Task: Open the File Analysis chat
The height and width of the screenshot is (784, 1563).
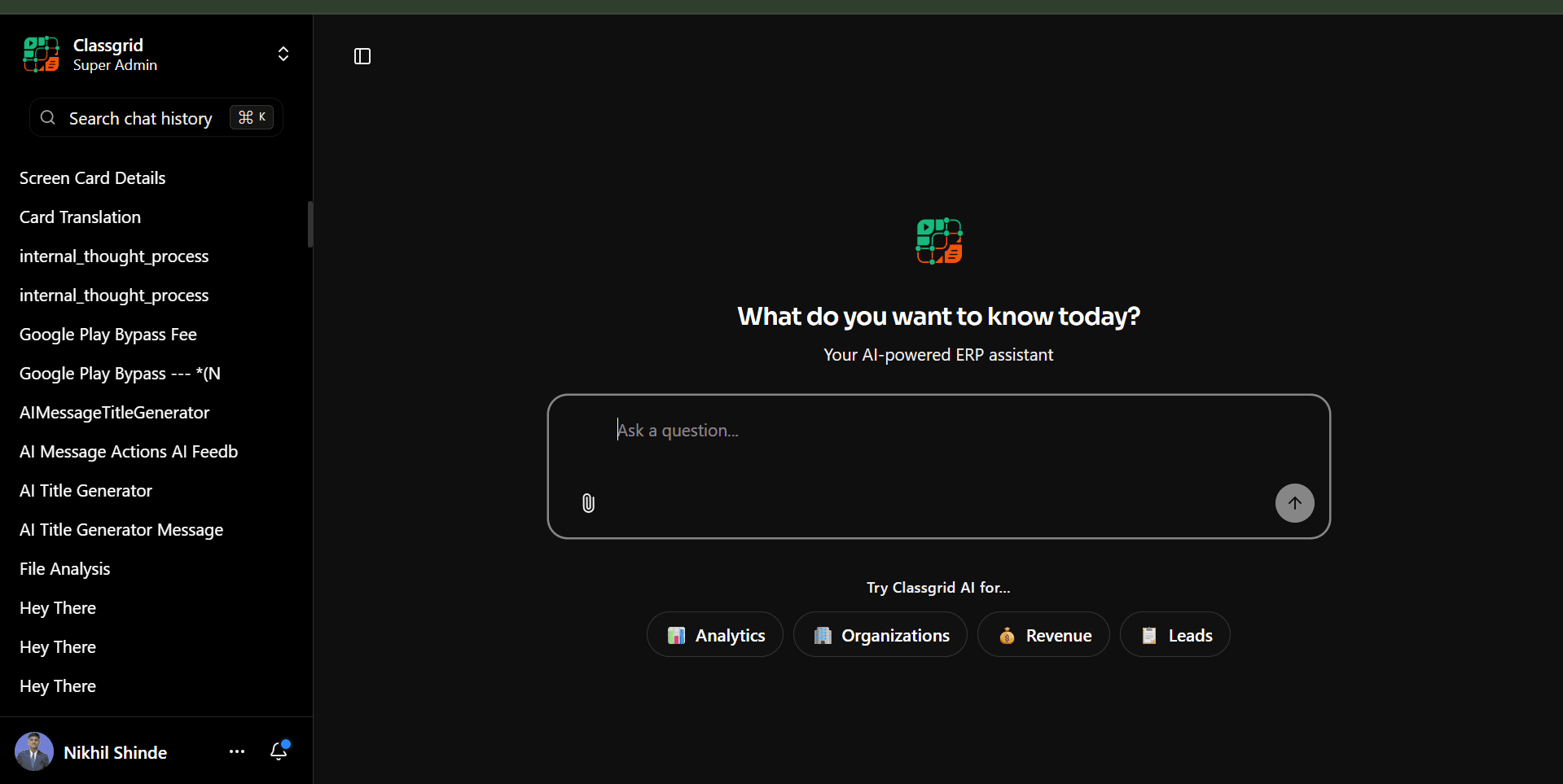Action: pos(64,569)
